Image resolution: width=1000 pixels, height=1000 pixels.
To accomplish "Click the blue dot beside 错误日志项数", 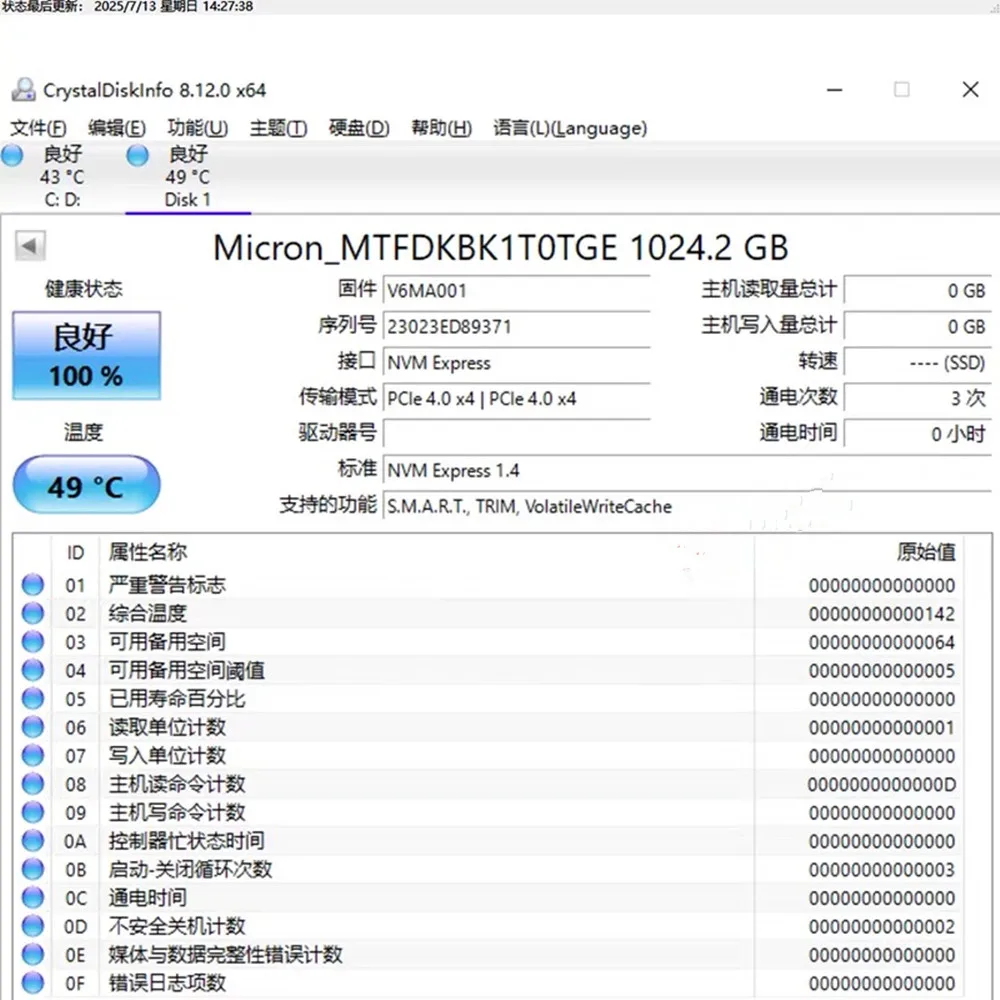I will tap(31, 983).
